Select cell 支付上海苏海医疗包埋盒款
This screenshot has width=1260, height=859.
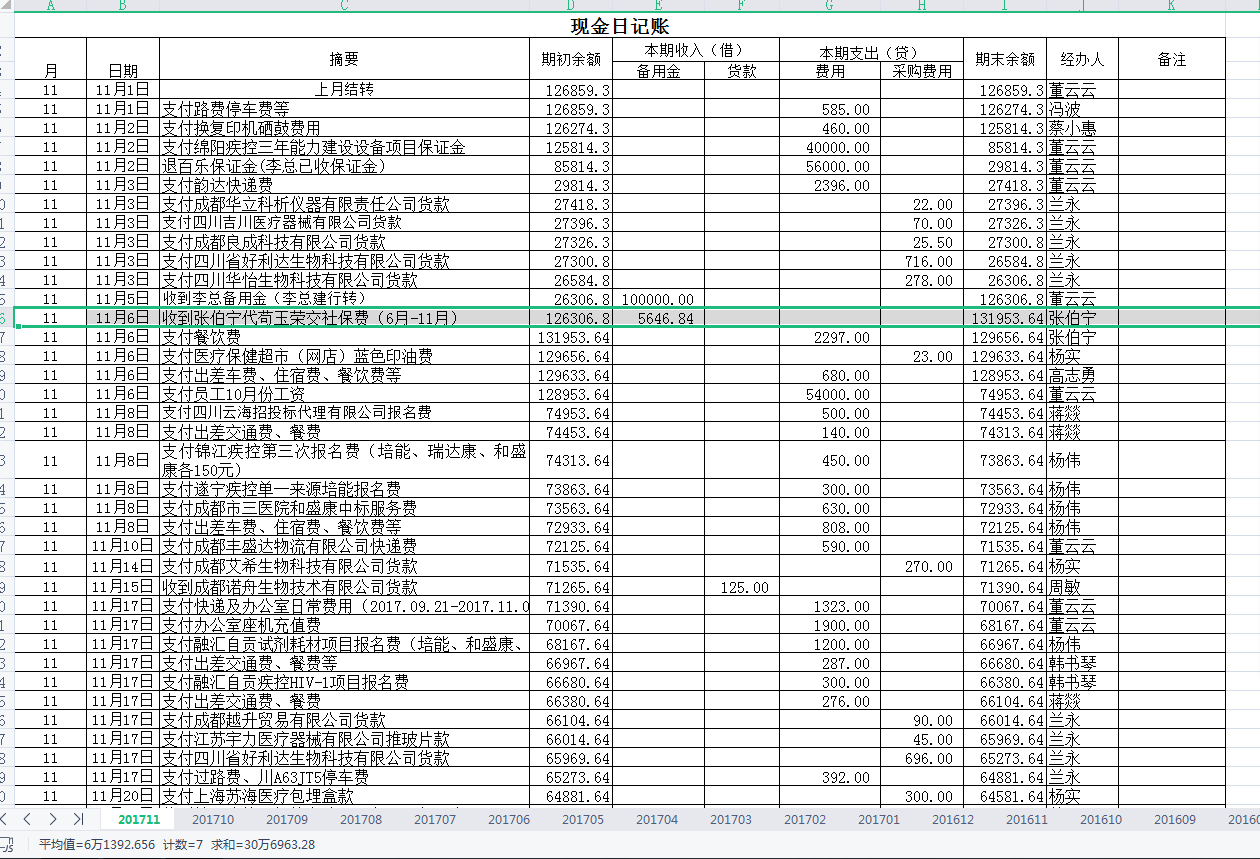(344, 796)
